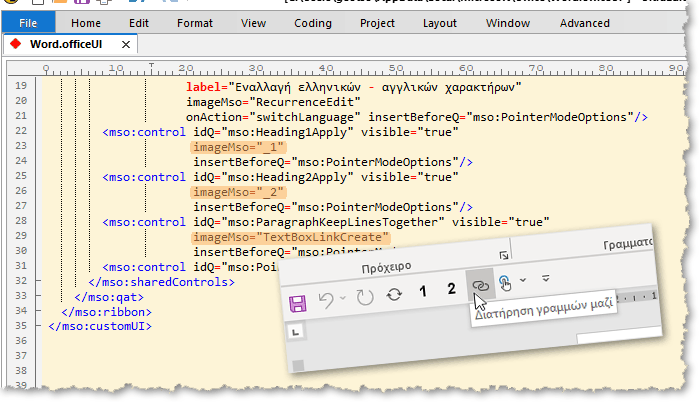
Task: Collapse fold marker at line 34
Action: pyautogui.click(x=38, y=311)
